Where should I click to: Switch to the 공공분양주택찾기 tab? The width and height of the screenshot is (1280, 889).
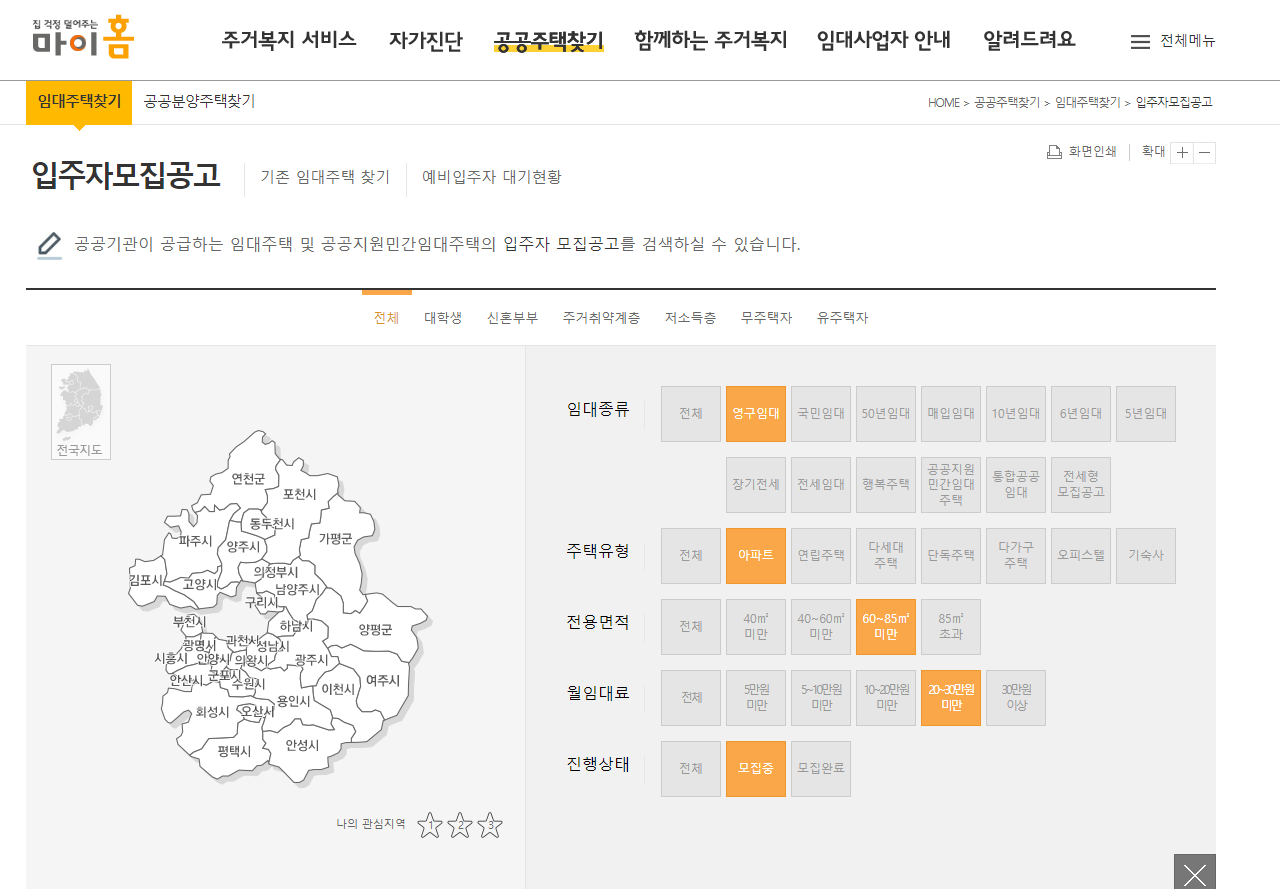click(197, 101)
